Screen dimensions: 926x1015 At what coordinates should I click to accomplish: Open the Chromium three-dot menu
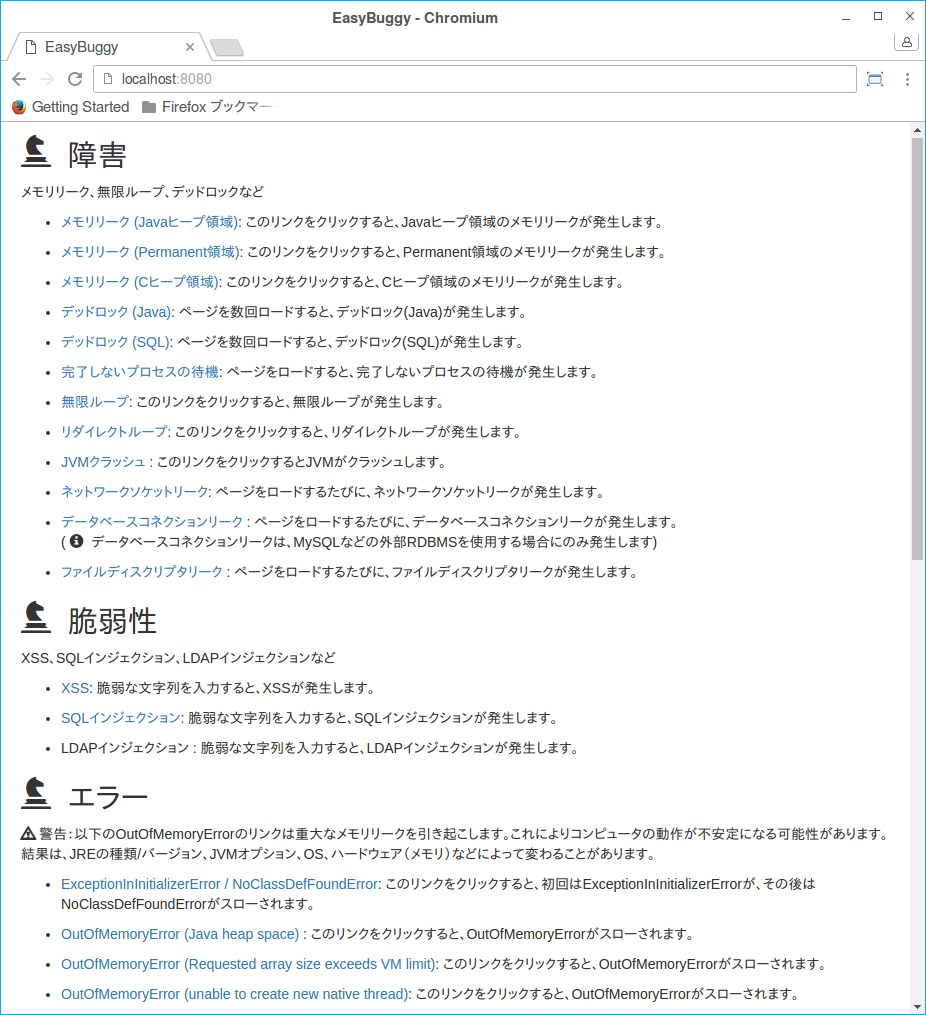point(907,79)
